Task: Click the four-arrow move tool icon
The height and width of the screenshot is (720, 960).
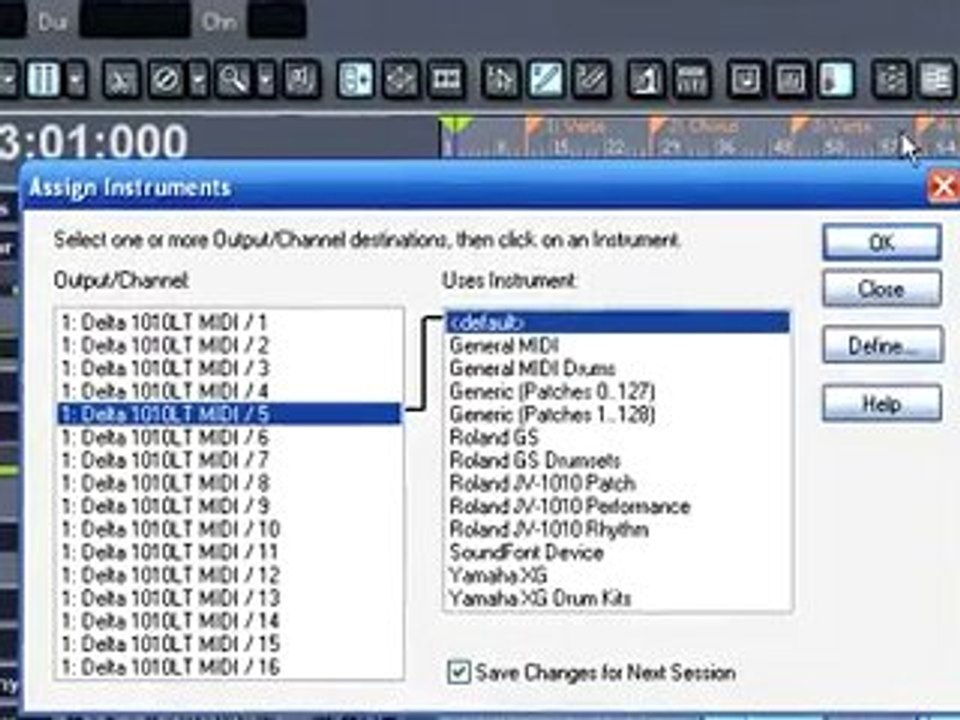Action: tap(400, 79)
